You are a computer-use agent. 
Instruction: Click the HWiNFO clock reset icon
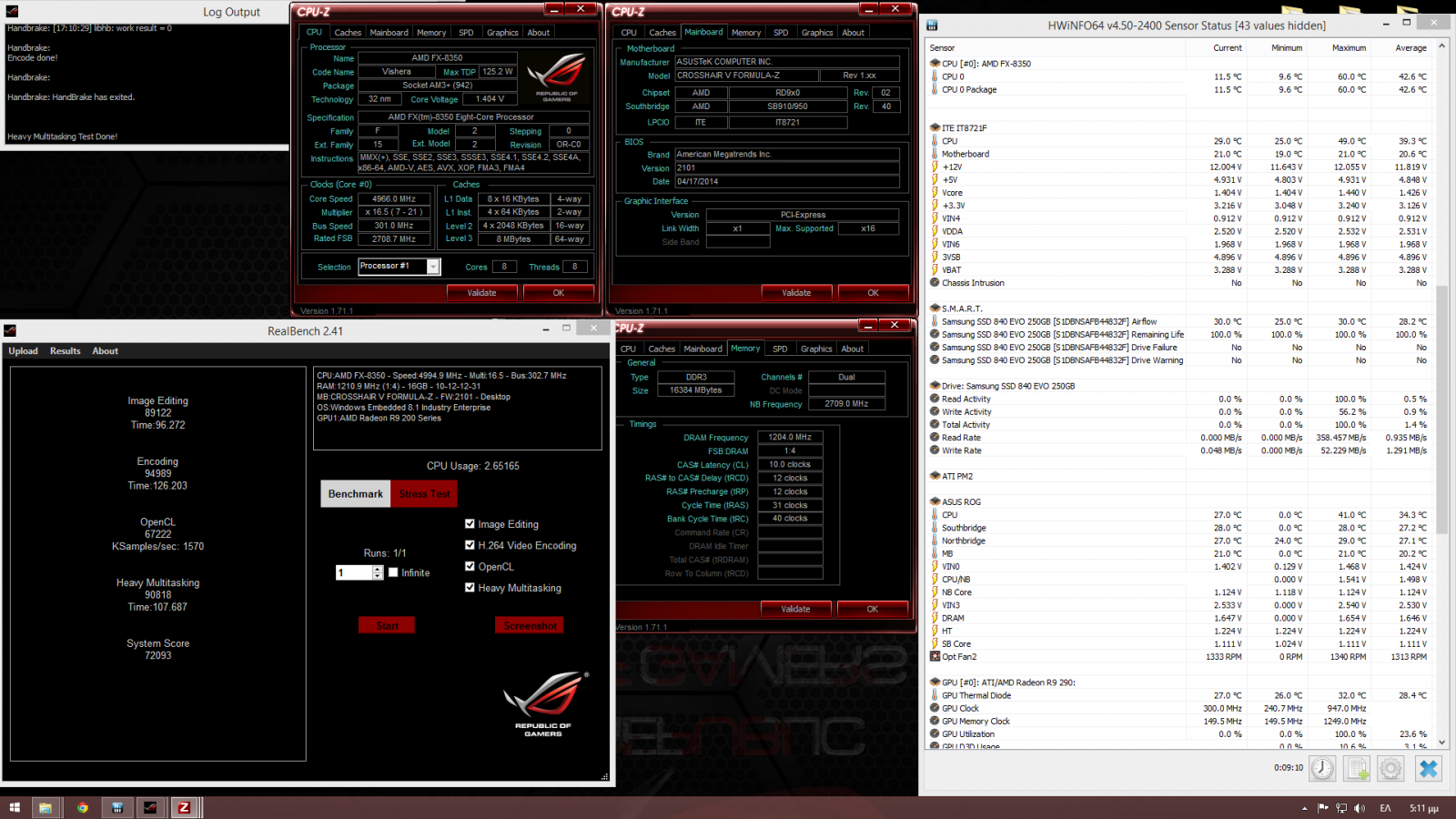(1322, 769)
